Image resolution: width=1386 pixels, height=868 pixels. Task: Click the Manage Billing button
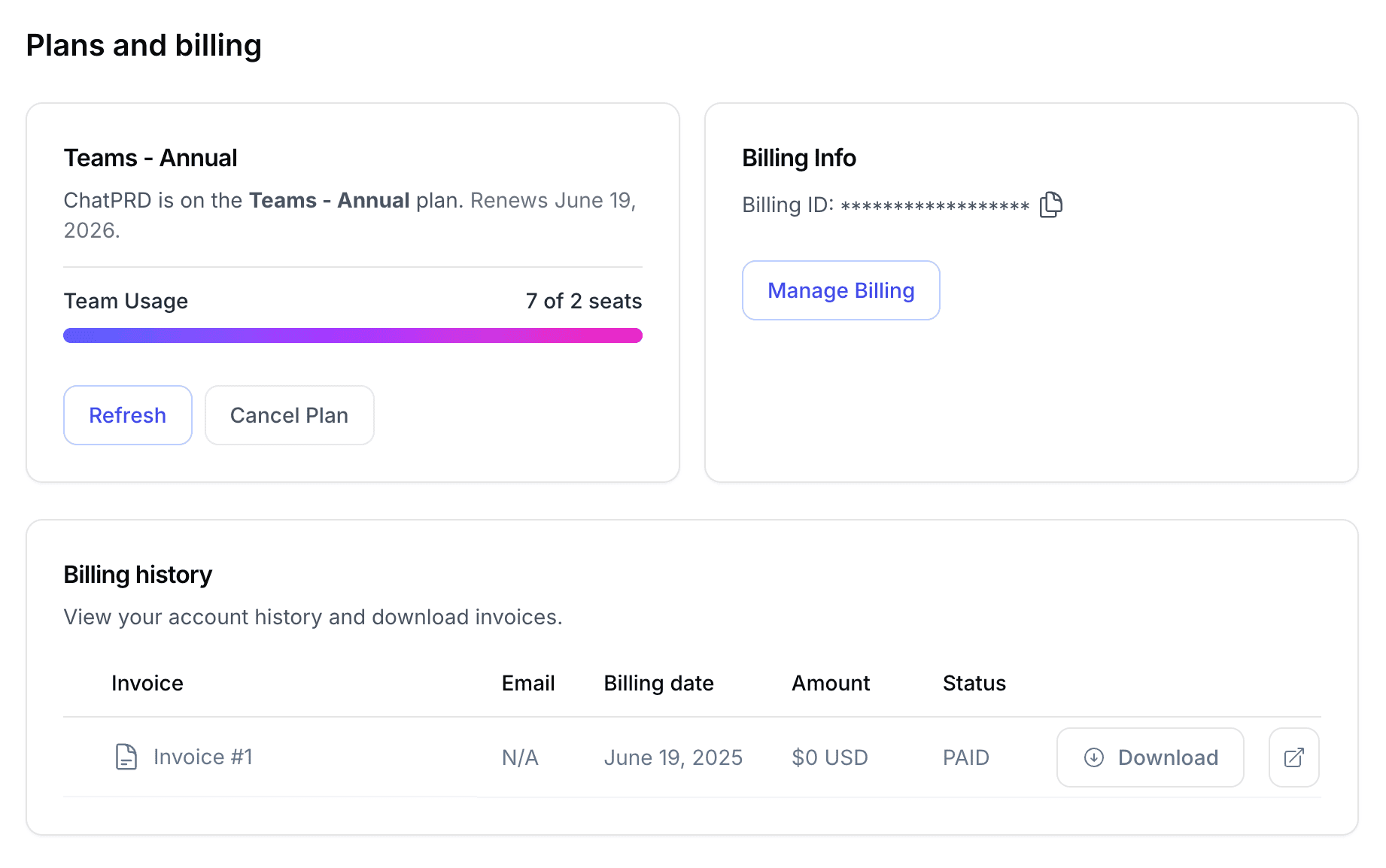pos(840,290)
